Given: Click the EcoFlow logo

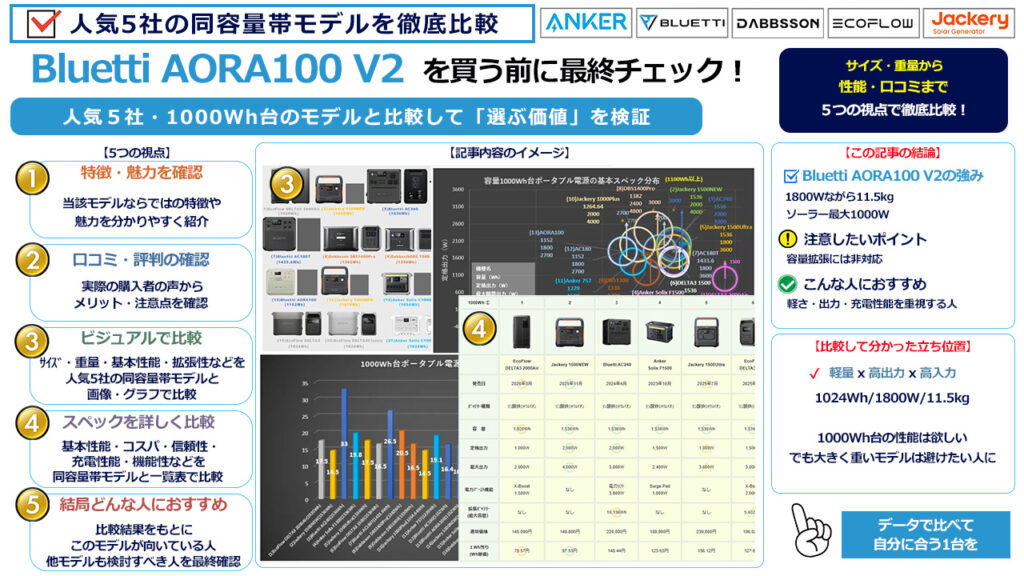Looking at the screenshot, I should coord(873,23).
